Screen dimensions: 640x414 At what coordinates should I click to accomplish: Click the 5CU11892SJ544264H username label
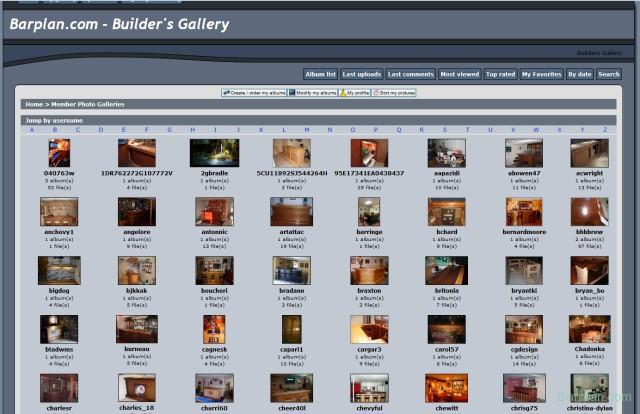click(291, 173)
